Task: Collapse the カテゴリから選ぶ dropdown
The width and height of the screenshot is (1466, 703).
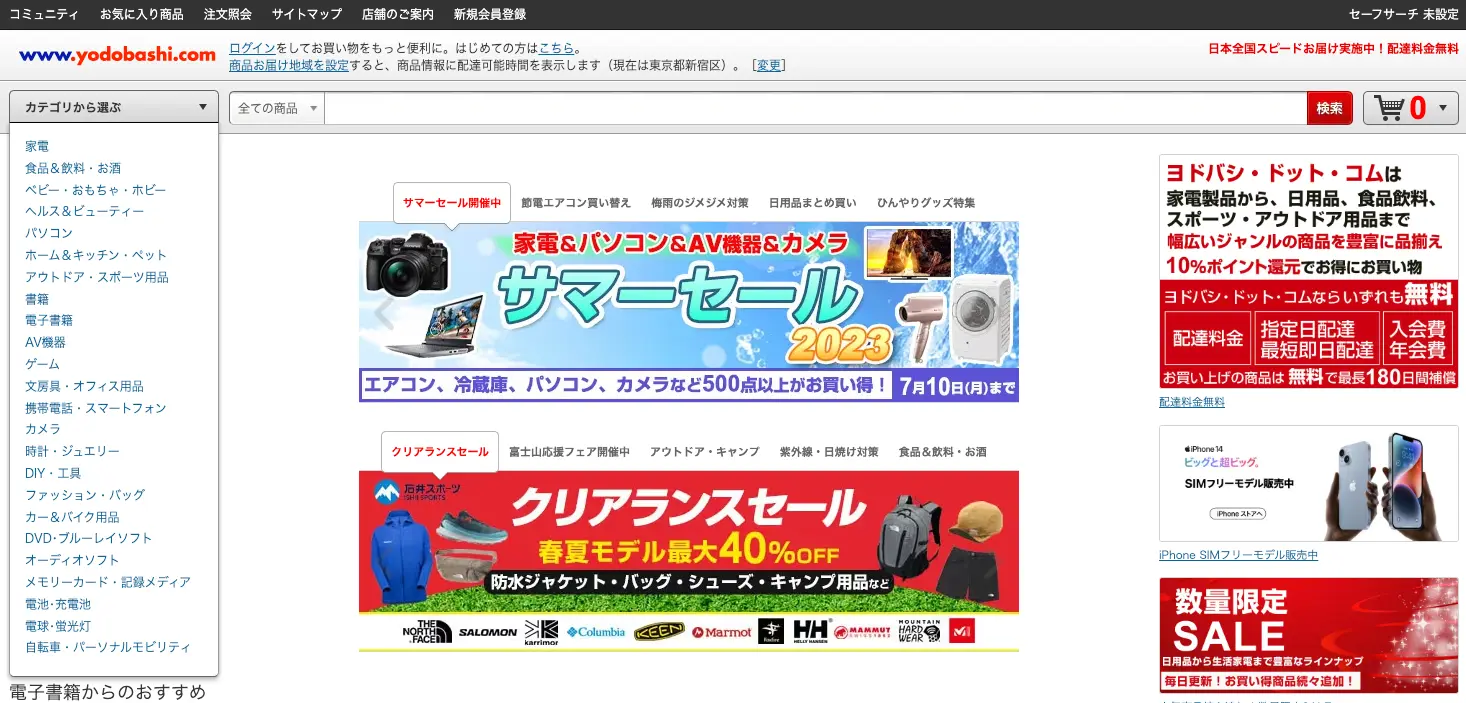Action: 114,107
